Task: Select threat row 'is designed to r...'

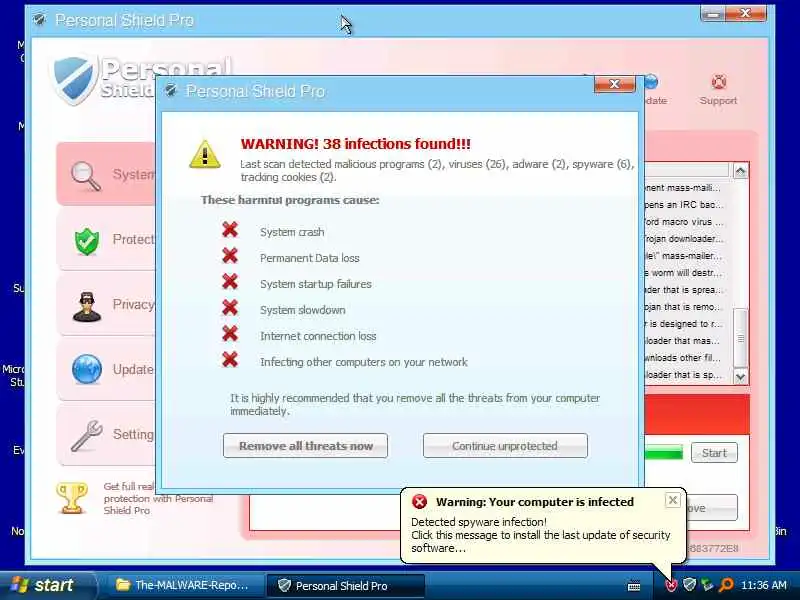Action: pyautogui.click(x=684, y=324)
